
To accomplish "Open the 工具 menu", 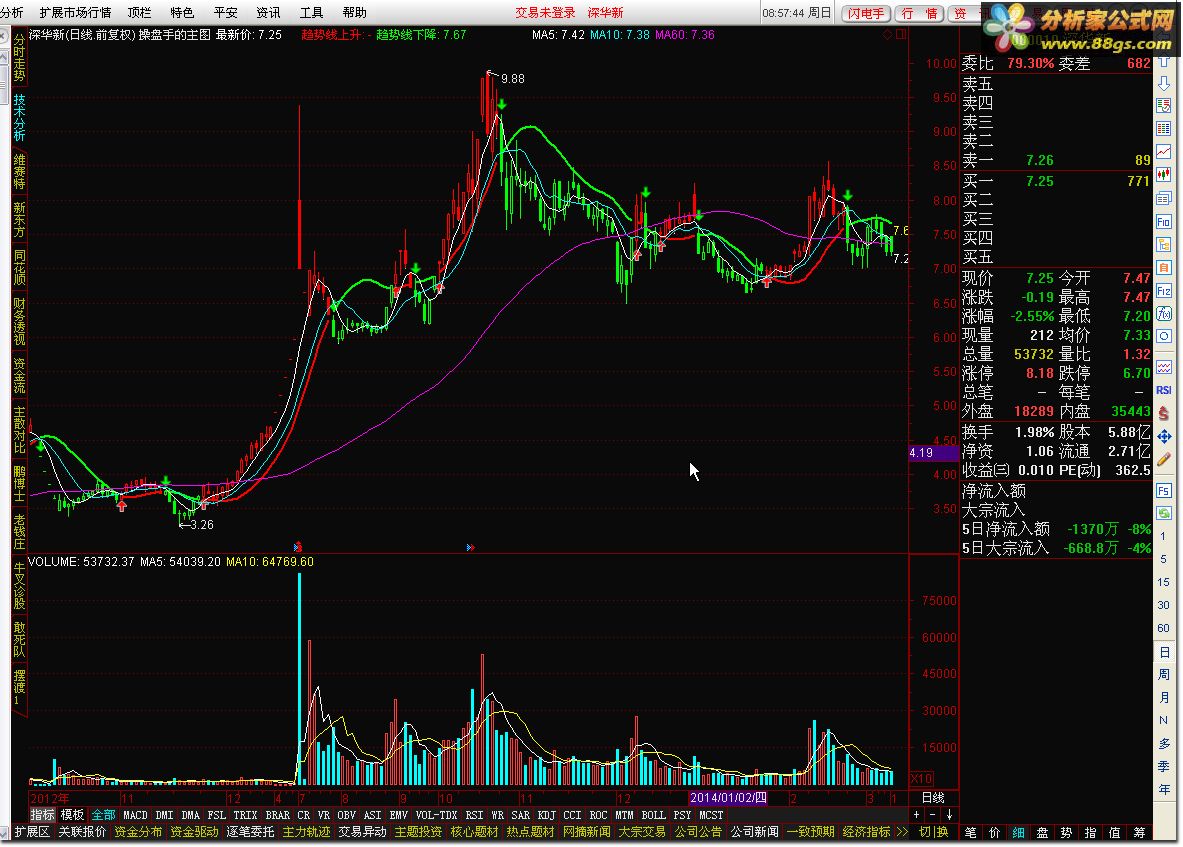I will 312,13.
